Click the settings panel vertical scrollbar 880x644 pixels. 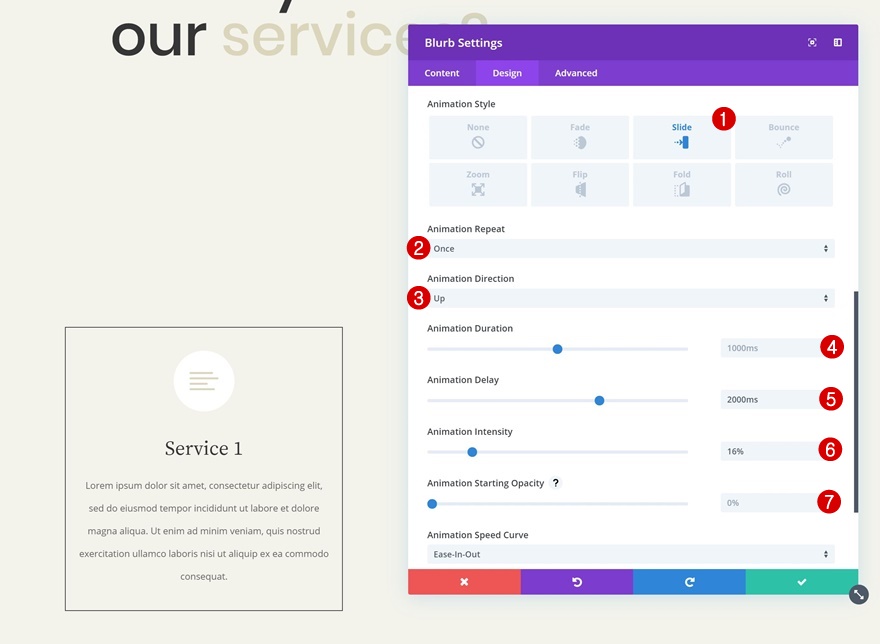point(856,401)
